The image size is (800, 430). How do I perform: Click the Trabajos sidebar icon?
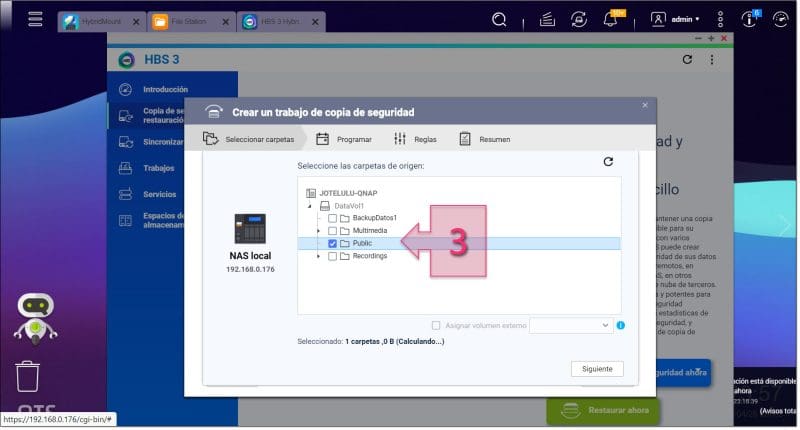[x=125, y=168]
